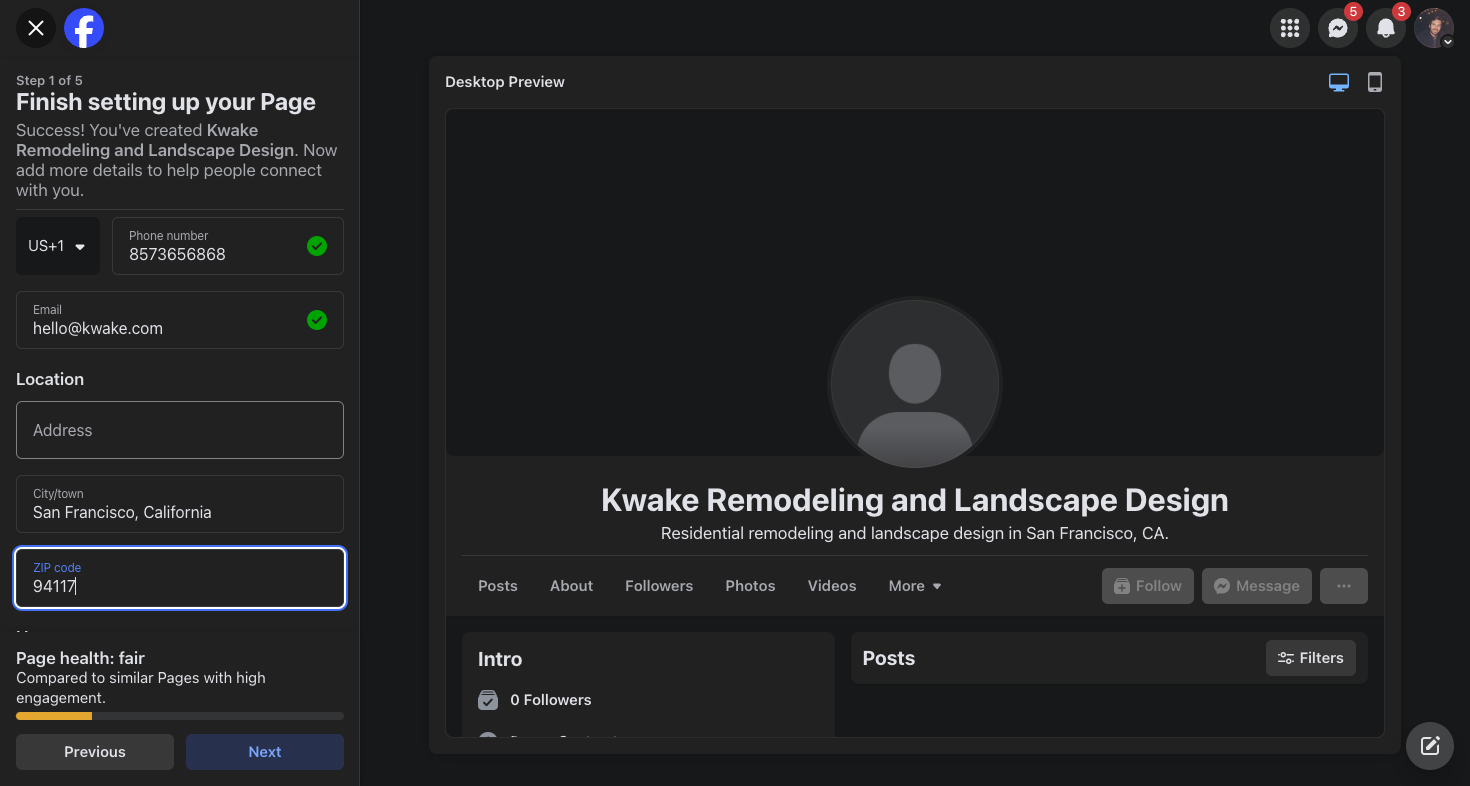Open the apps grid menu
The height and width of the screenshot is (786, 1470).
pos(1290,28)
